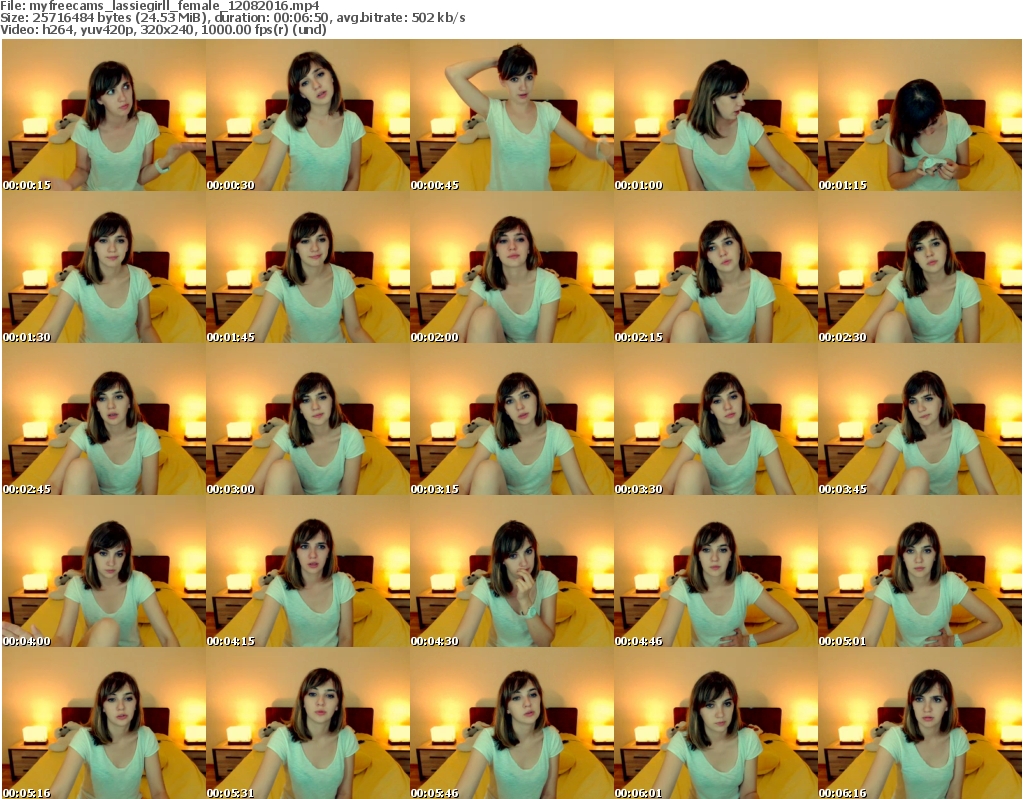This screenshot has width=1024, height=799.
Task: Pick the 00:03:30 frame
Action: click(x=716, y=419)
